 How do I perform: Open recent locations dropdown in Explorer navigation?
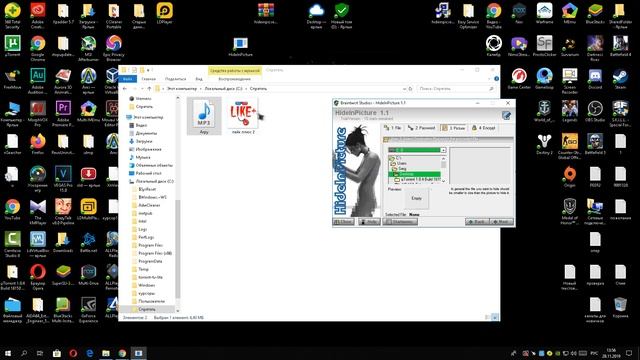coord(142,89)
